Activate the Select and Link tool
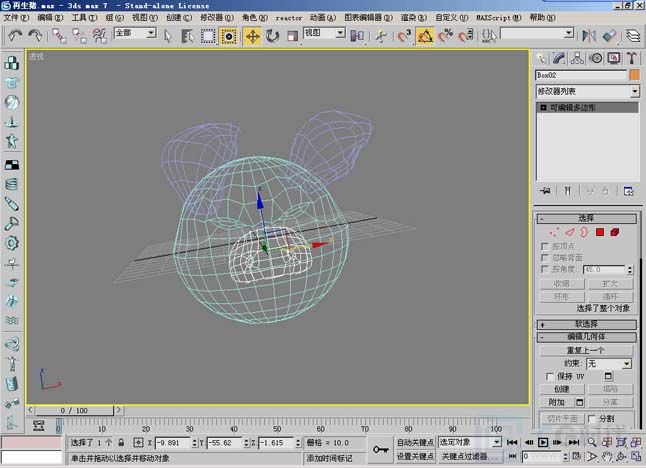Screen dimensions: 646x468 point(59,36)
